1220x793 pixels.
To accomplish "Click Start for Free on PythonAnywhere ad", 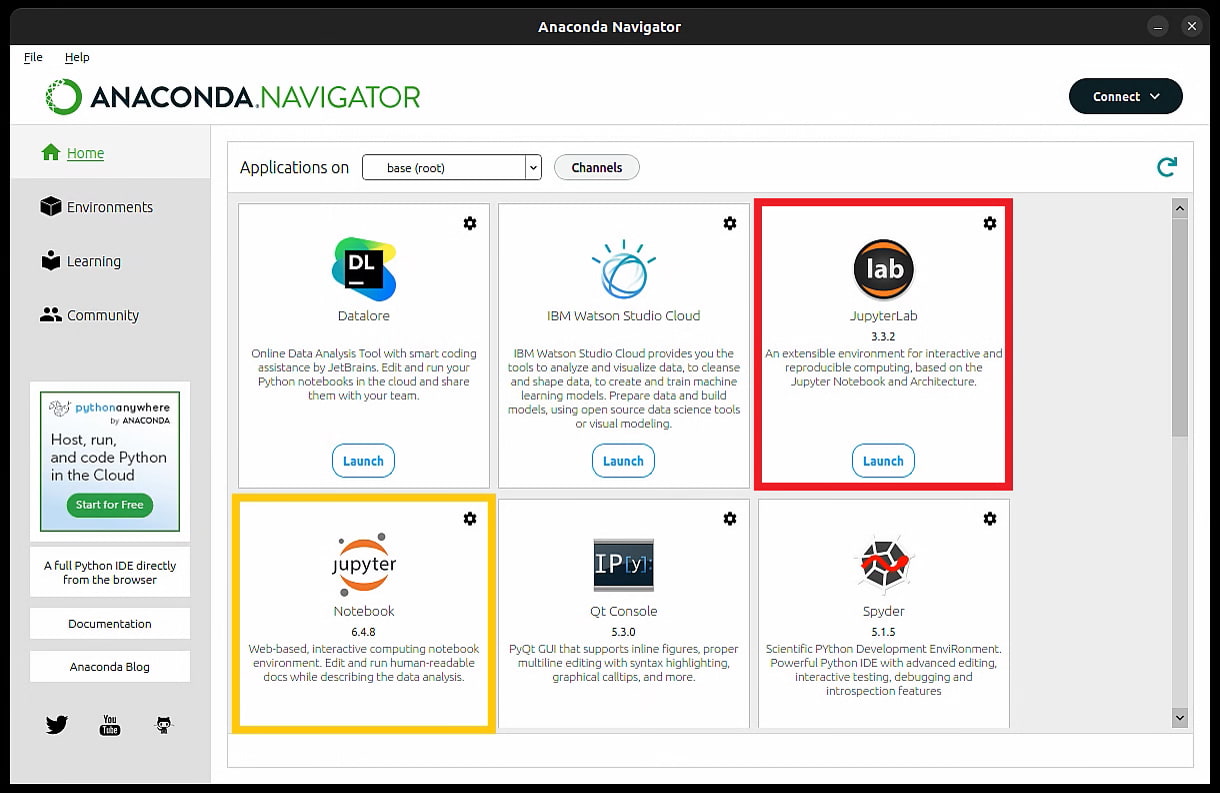I will click(x=110, y=504).
